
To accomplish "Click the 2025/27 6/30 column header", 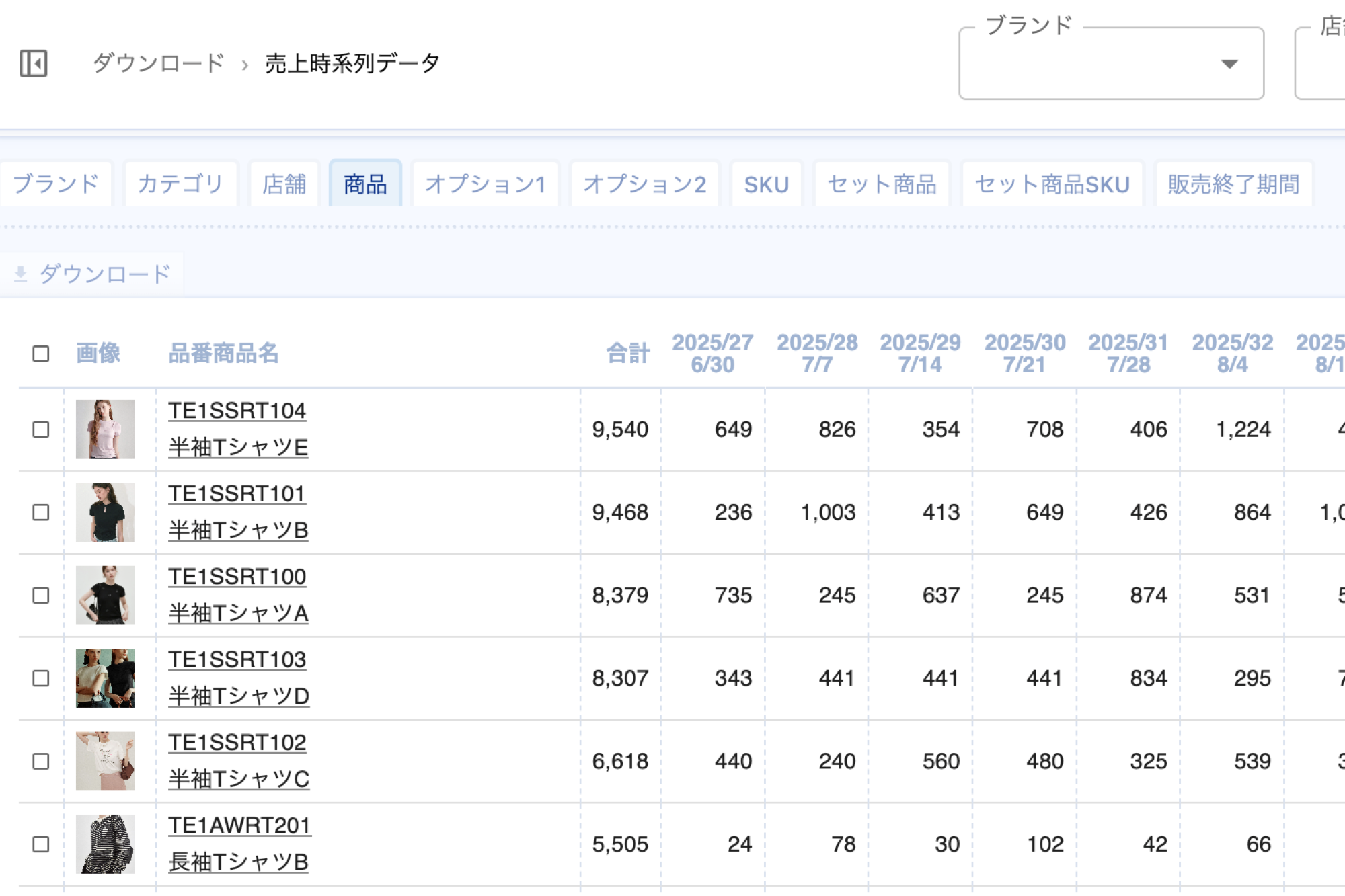I will tap(712, 354).
